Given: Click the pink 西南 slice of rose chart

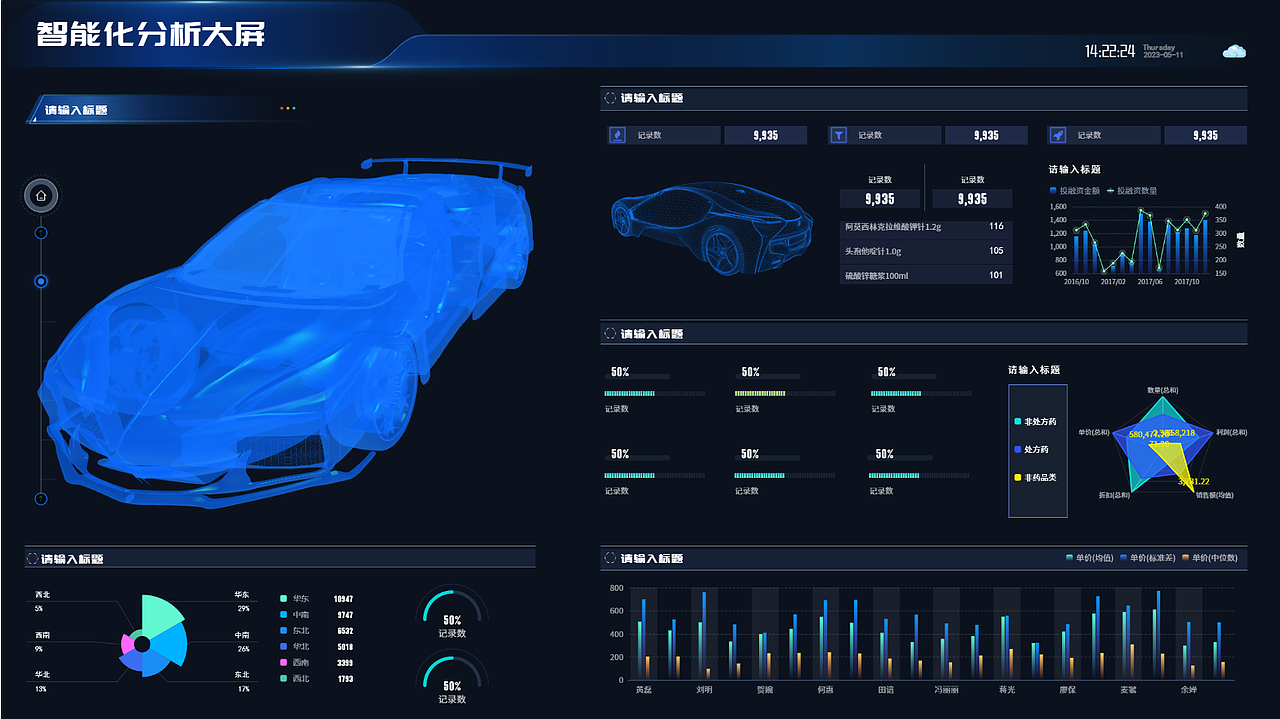Looking at the screenshot, I should pos(127,644).
